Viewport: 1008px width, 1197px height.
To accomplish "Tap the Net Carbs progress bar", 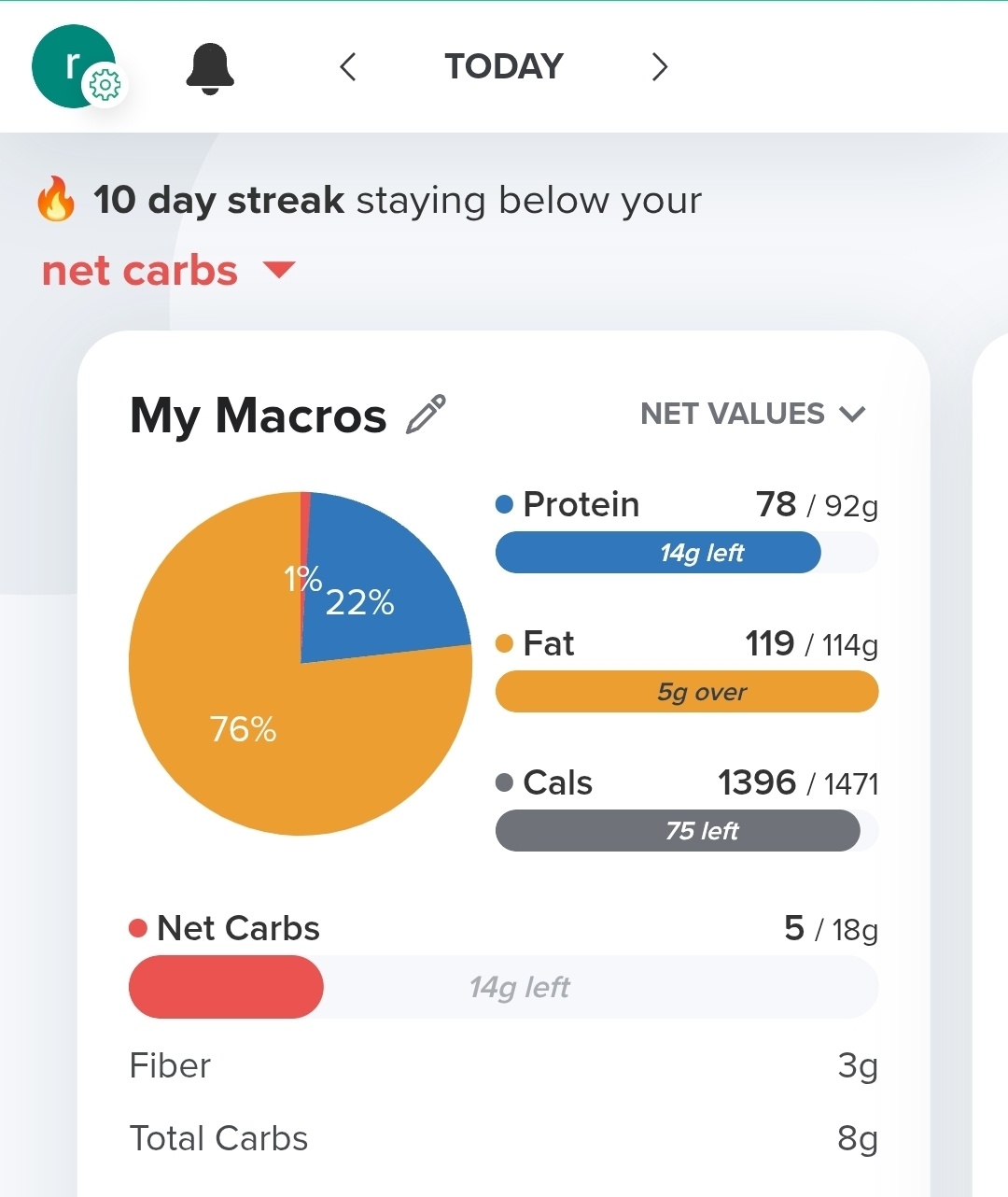I will (503, 987).
